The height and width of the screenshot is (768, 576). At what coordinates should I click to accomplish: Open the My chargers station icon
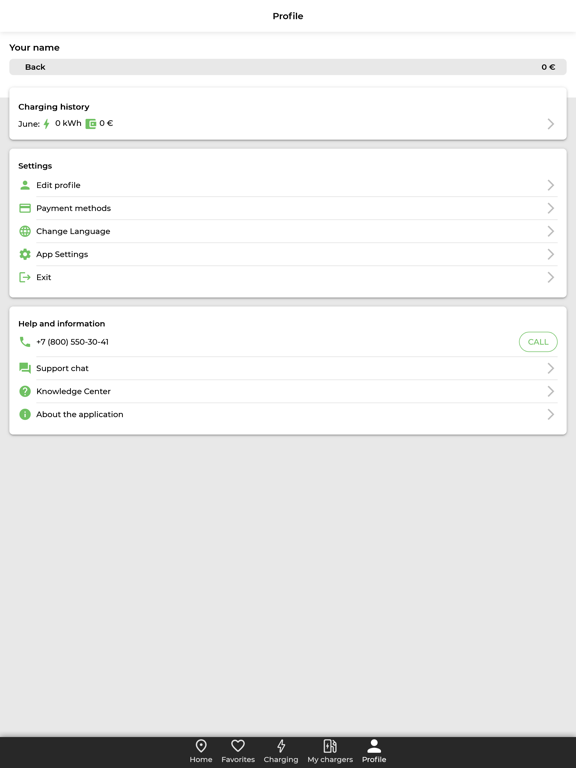point(330,745)
